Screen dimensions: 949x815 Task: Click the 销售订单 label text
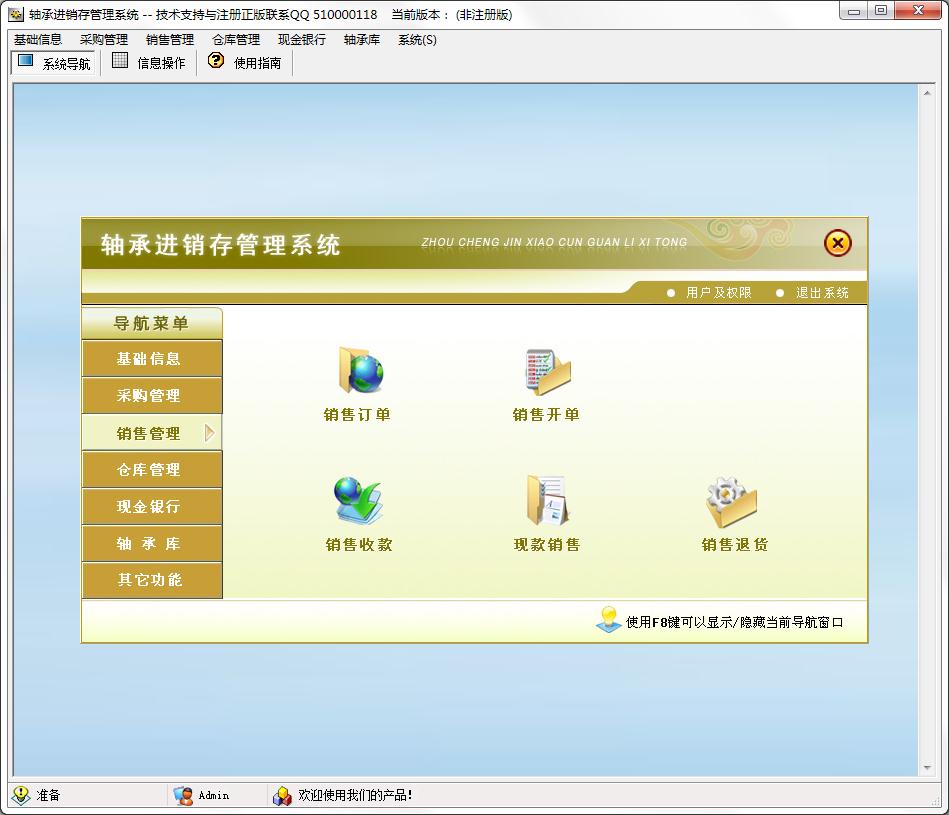(x=357, y=414)
